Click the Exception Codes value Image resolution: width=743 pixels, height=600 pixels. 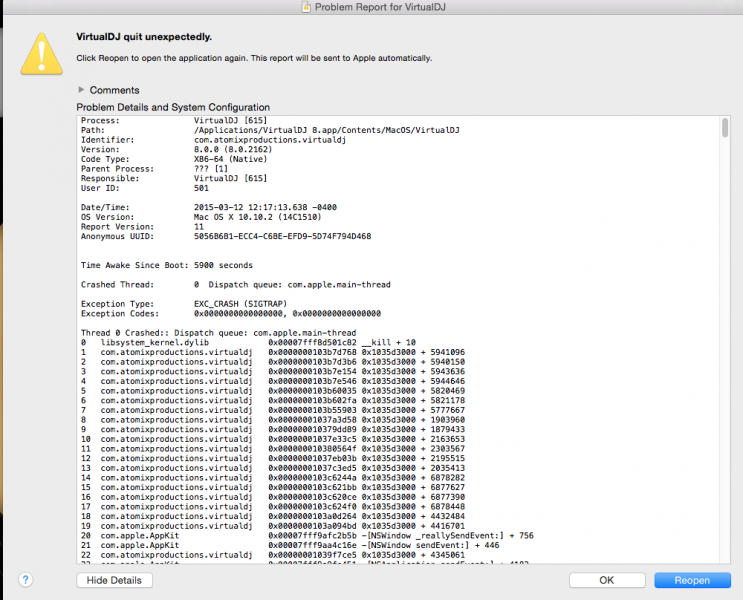[287, 313]
